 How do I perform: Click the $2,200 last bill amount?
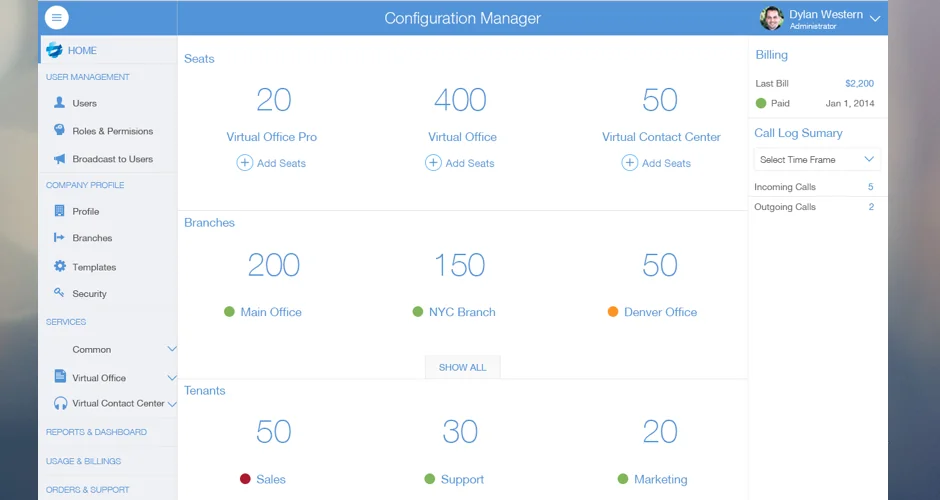pos(859,83)
